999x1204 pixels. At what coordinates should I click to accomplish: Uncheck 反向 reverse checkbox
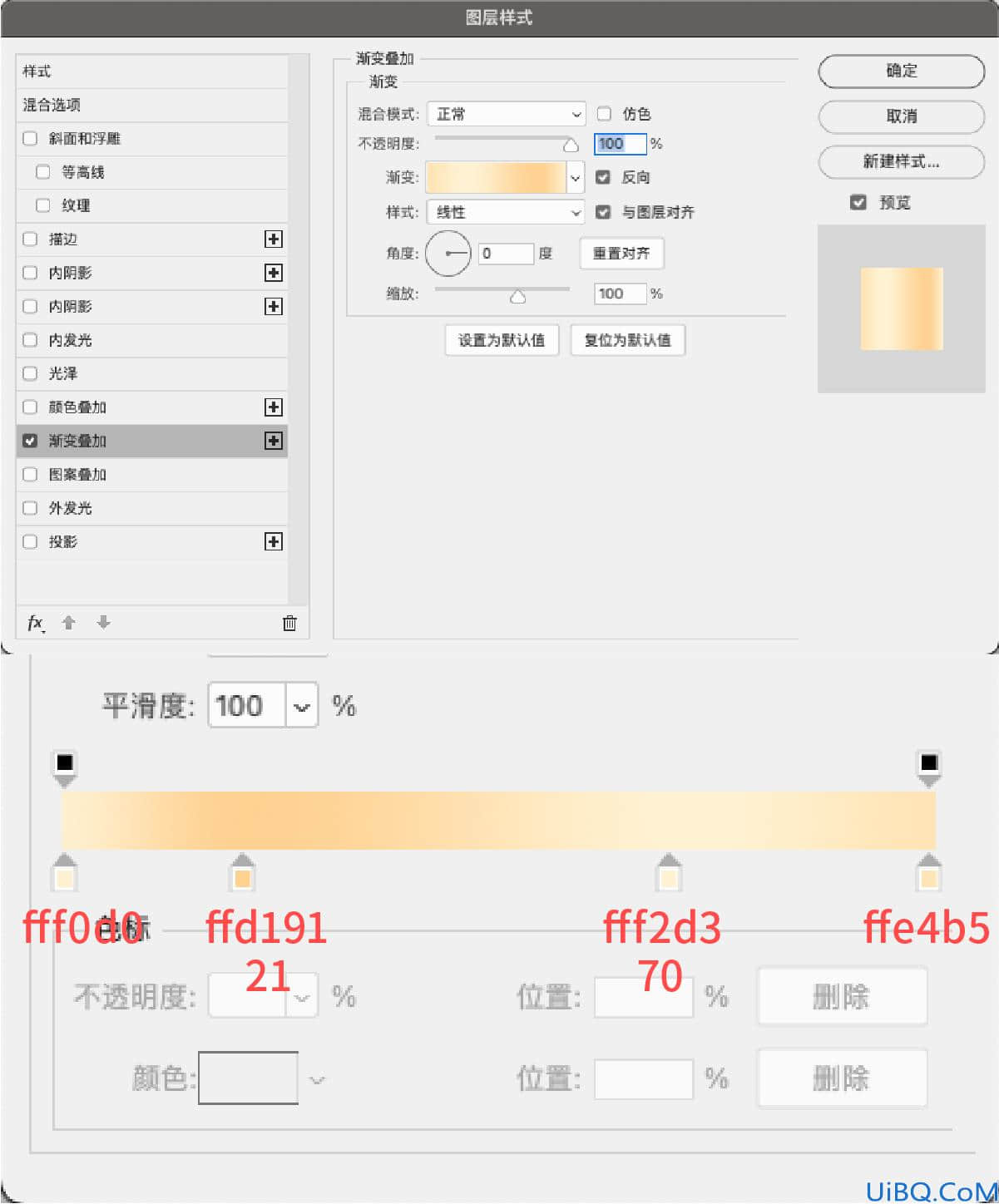pos(604,177)
